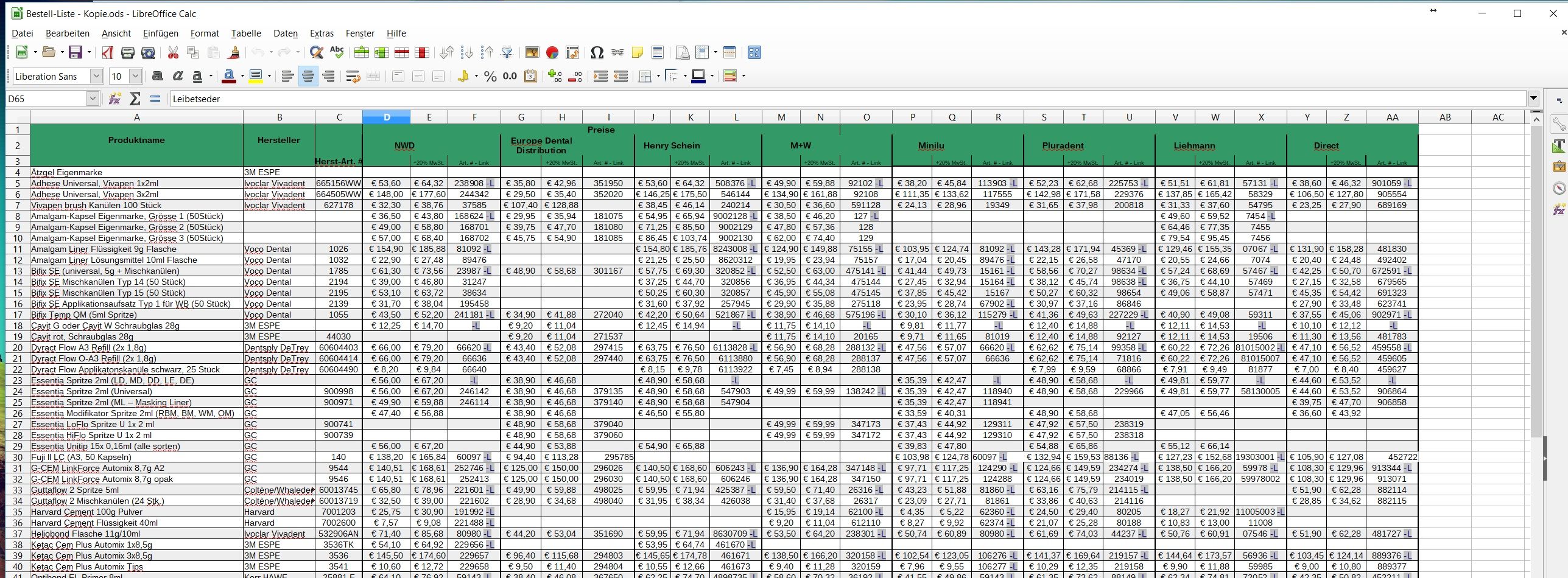Click the Sum (Sigma) icon
Image resolution: width=1568 pixels, height=578 pixels.
click(135, 99)
